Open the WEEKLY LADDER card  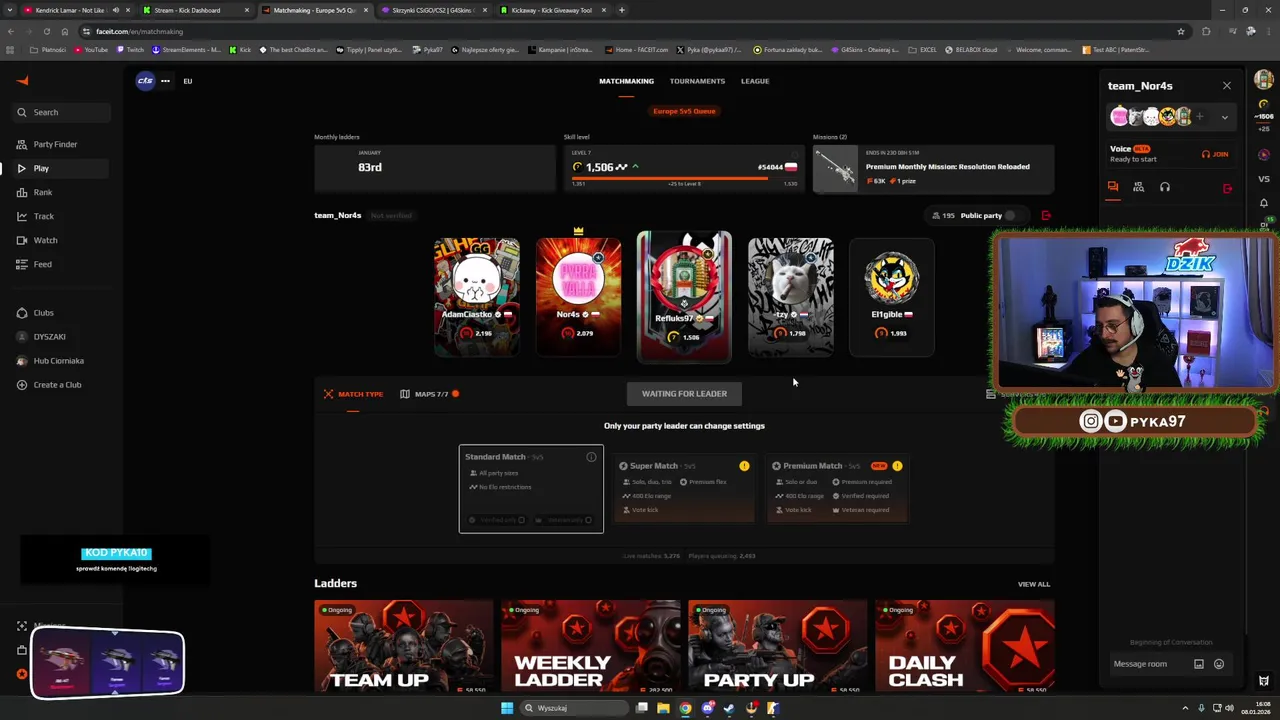click(x=590, y=646)
